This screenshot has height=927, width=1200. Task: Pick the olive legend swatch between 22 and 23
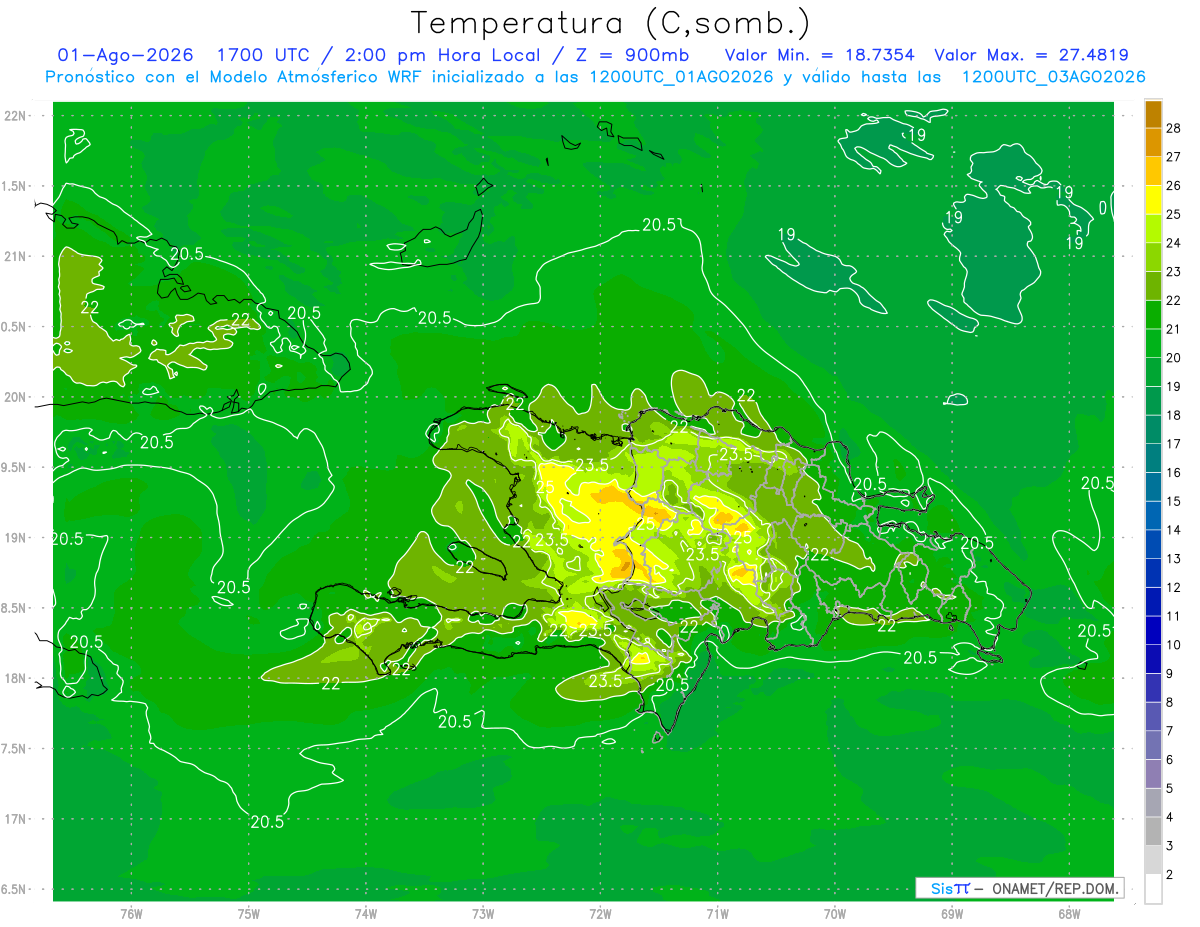tap(1153, 286)
